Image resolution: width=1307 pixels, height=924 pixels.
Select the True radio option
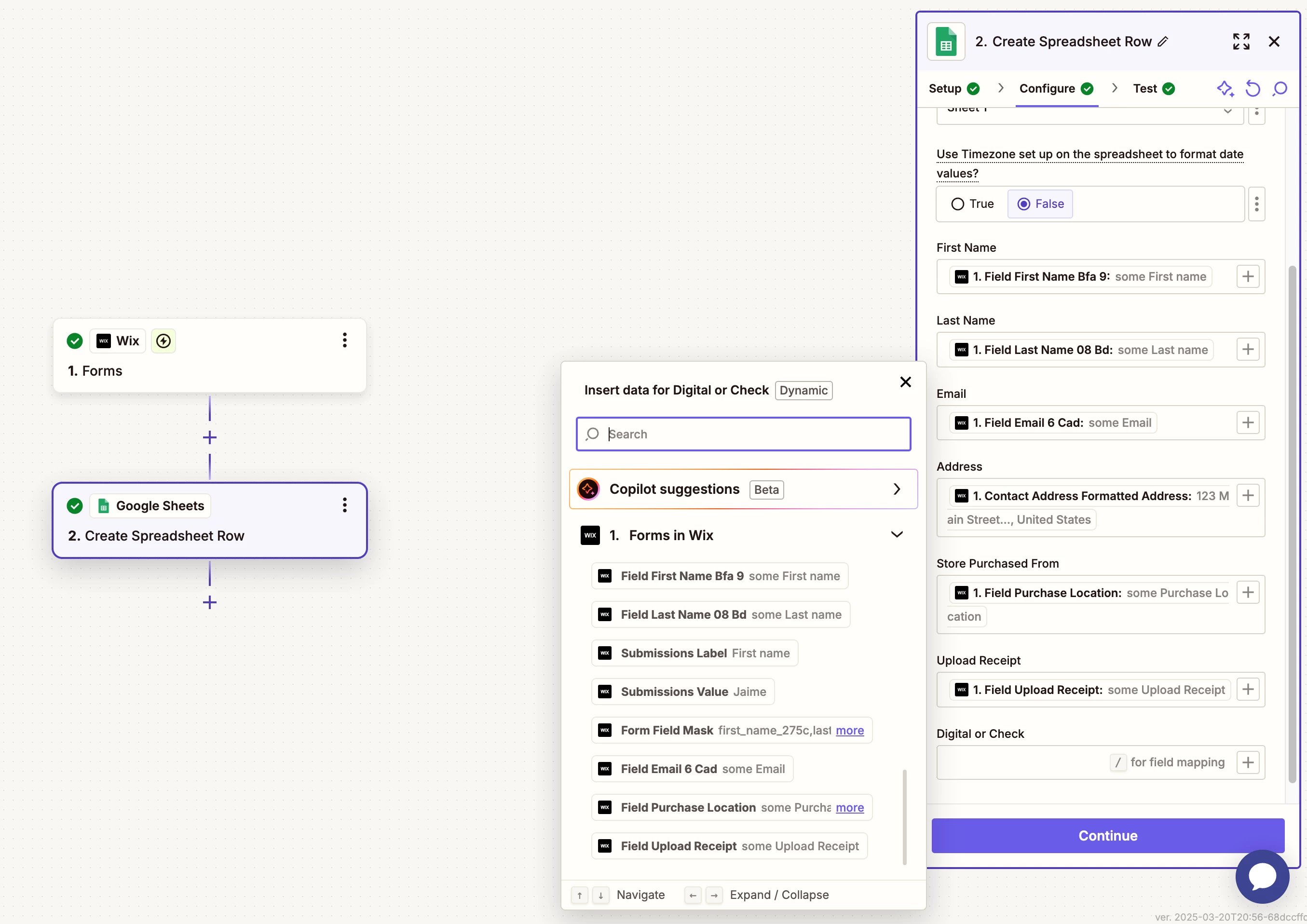point(972,204)
